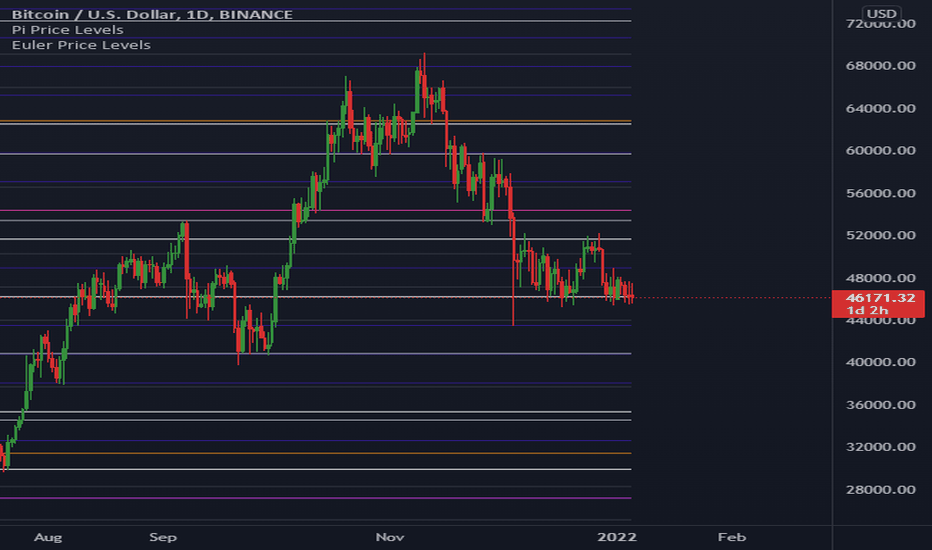Click the 64000.00 price axis label
The height and width of the screenshot is (550, 932).
coord(880,108)
